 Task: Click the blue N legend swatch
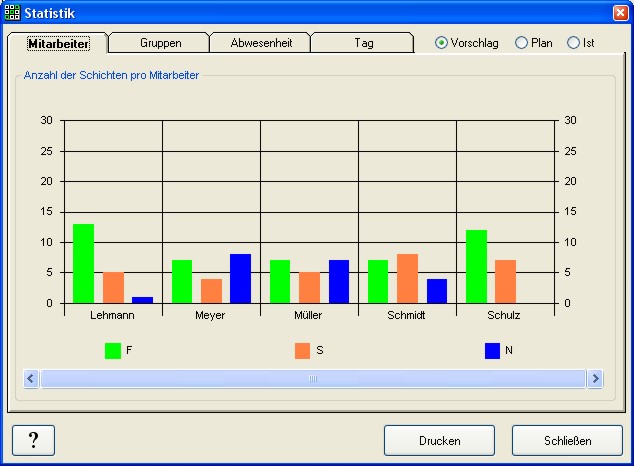point(493,351)
